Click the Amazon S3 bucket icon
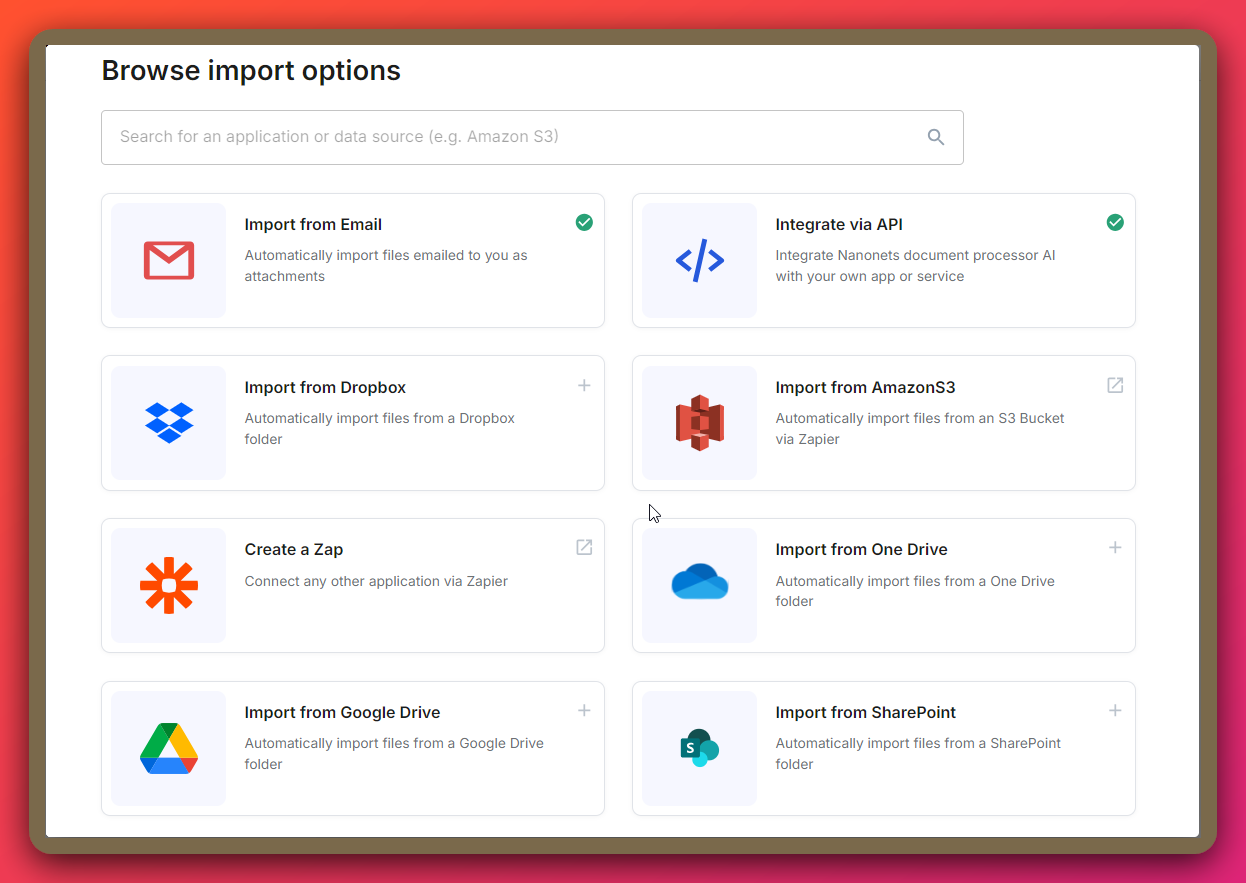 698,423
